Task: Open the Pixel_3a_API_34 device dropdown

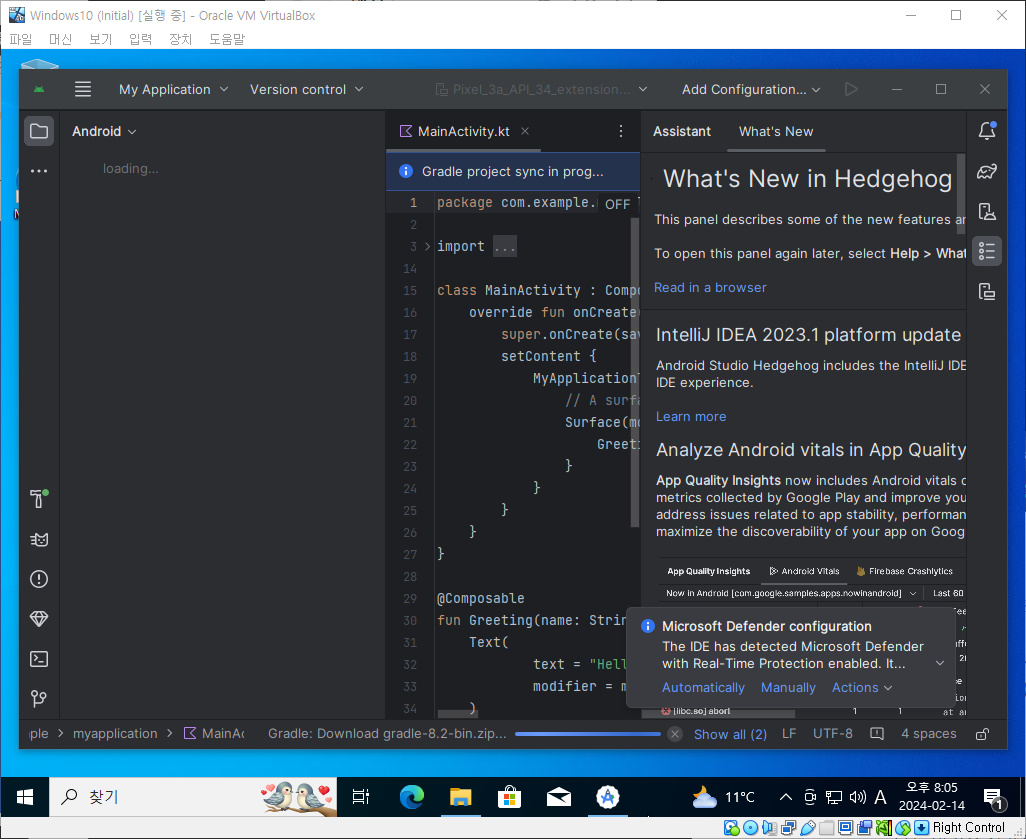Action: [542, 89]
